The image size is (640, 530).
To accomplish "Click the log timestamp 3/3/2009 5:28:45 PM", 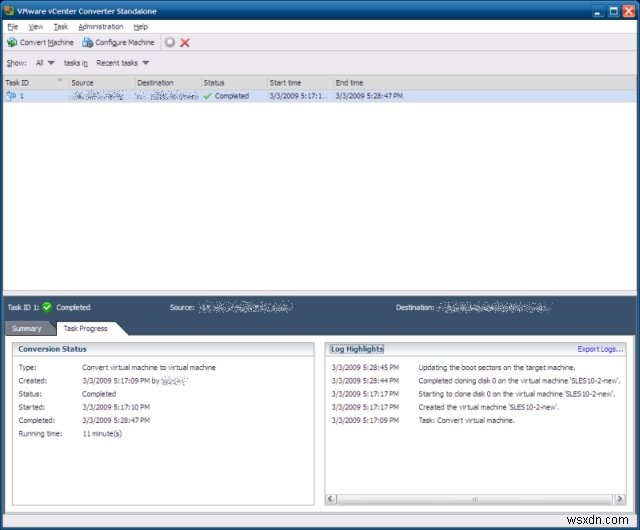I will pos(365,367).
